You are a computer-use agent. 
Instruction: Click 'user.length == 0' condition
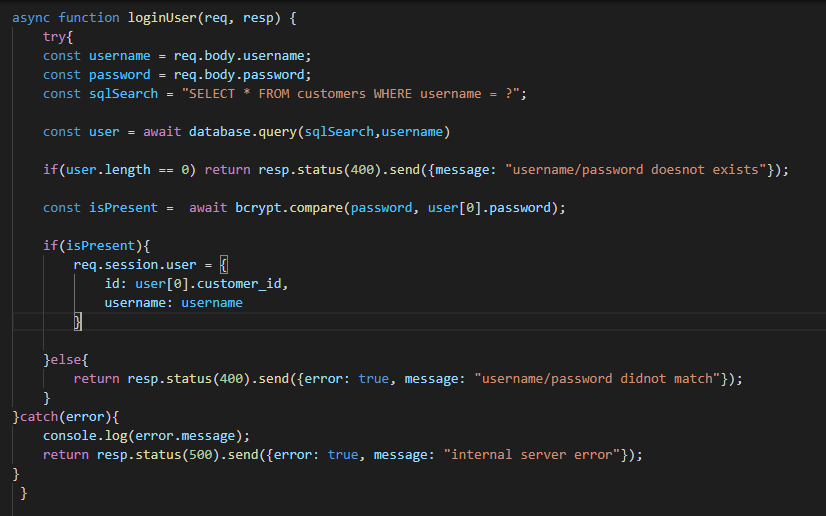click(127, 170)
